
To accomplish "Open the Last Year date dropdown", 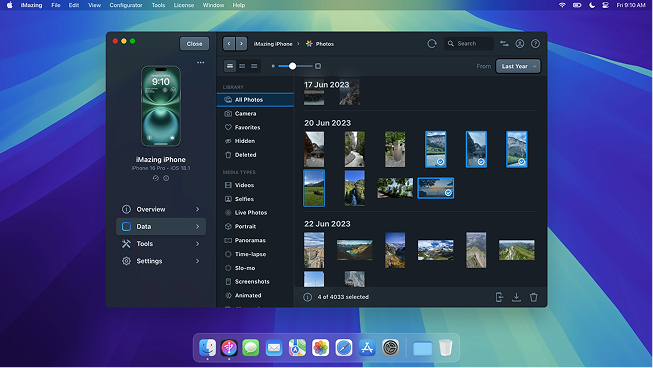I will [518, 66].
